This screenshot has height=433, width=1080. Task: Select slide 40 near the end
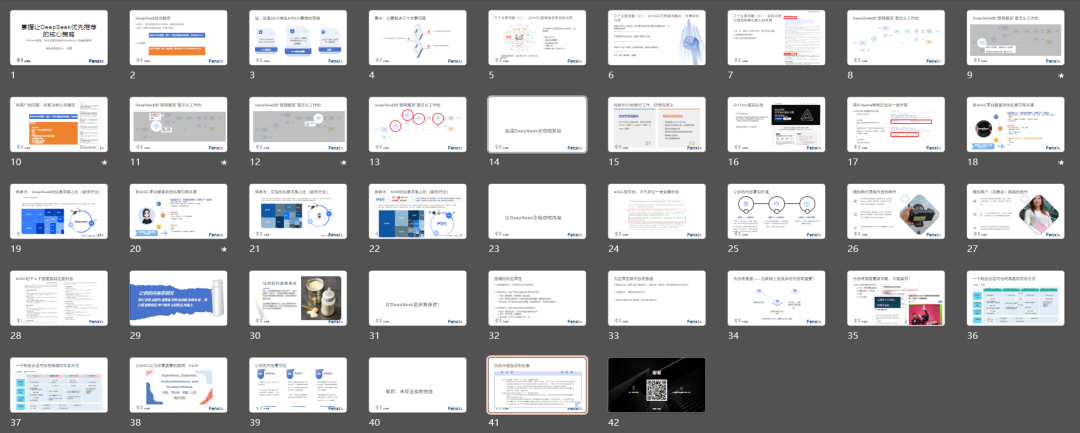pos(416,385)
